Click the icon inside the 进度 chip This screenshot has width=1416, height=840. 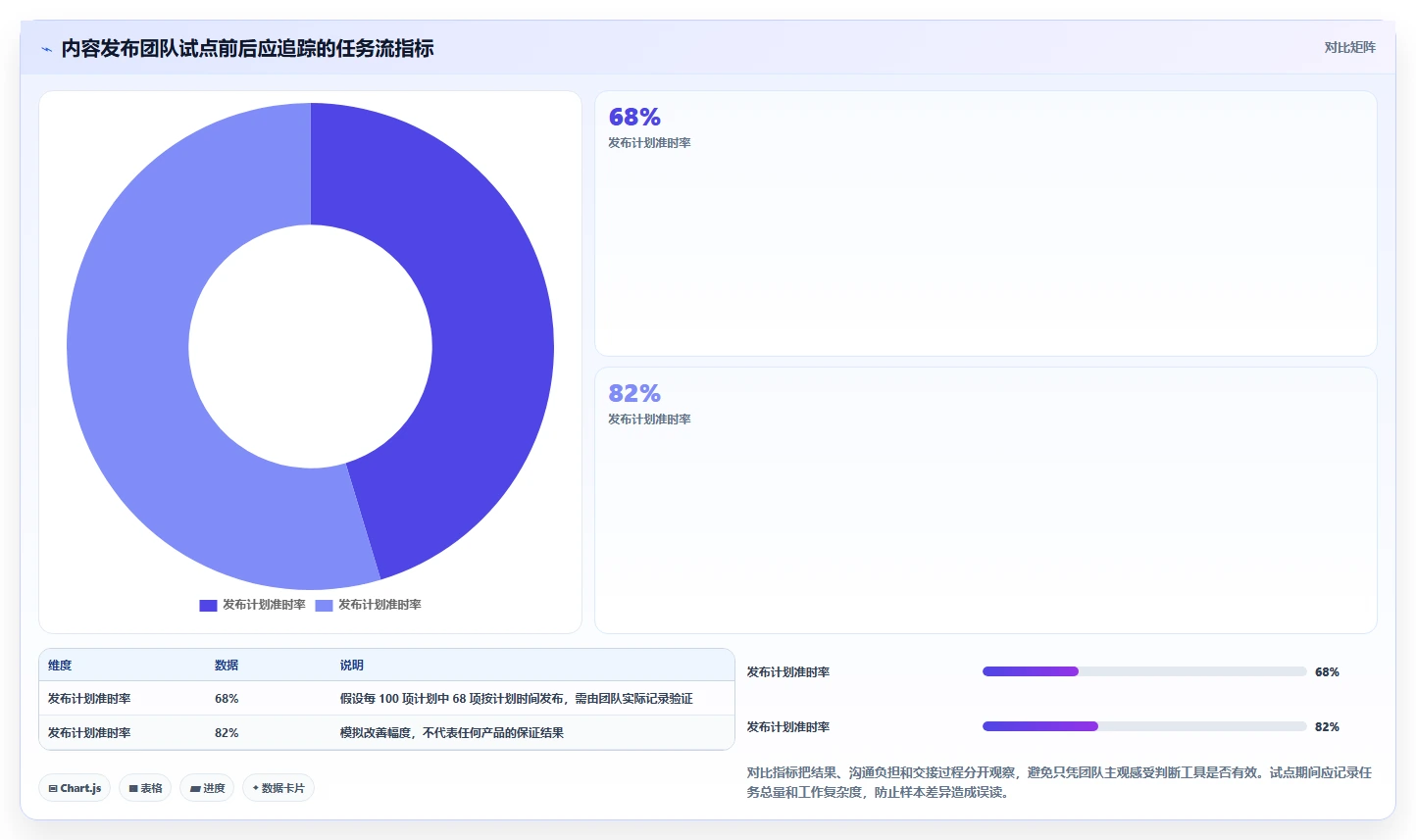pyautogui.click(x=195, y=788)
